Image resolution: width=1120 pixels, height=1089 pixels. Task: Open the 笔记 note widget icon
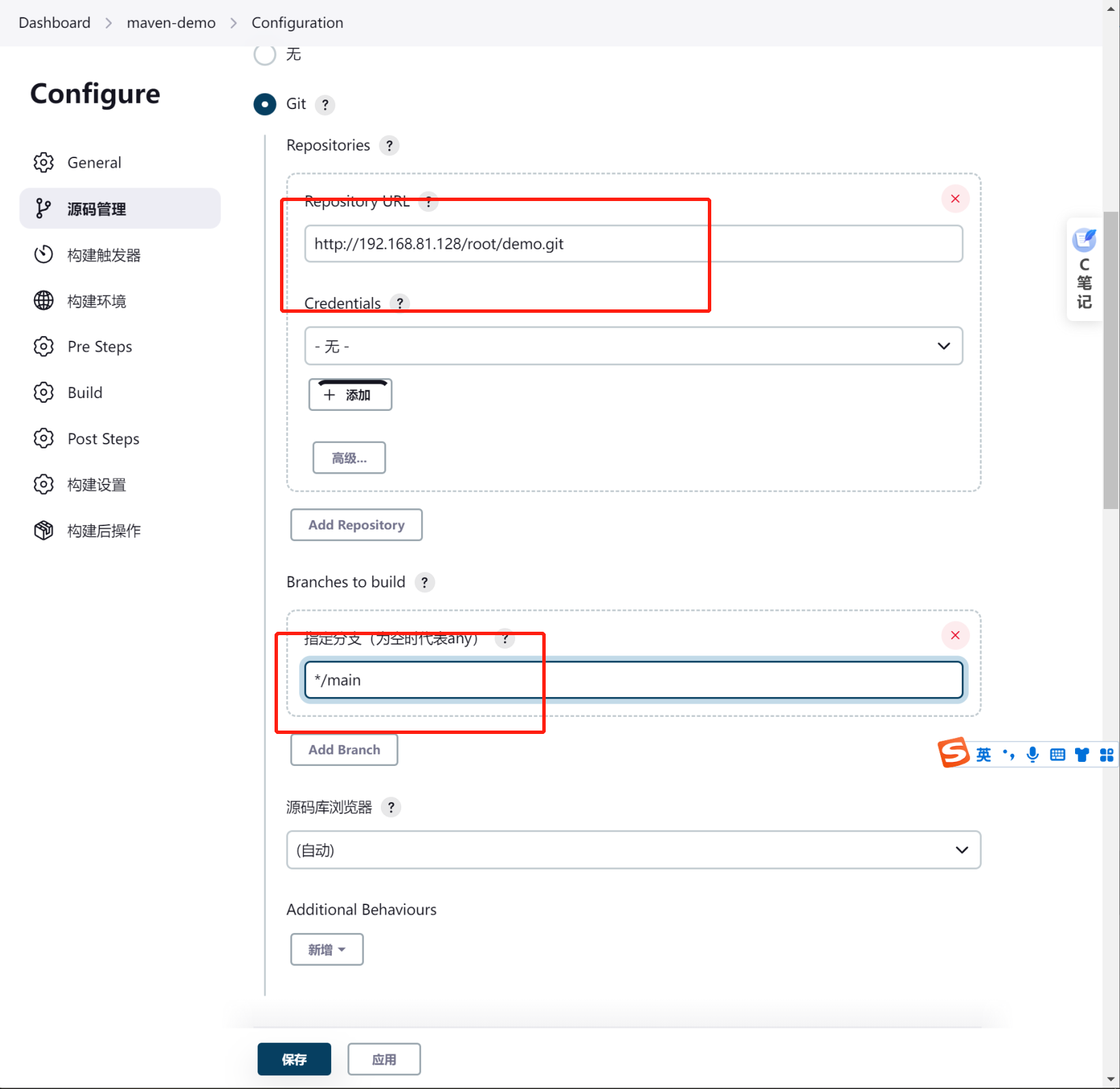[1084, 241]
